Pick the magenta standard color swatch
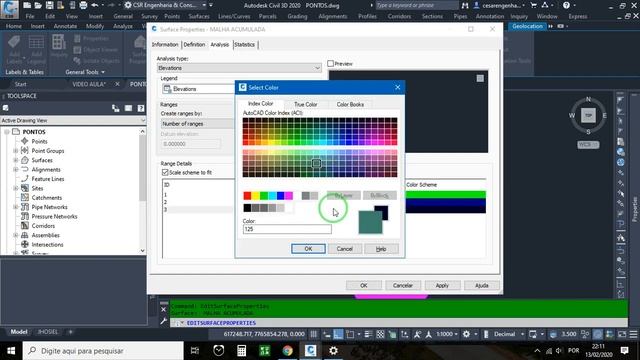Viewport: 640px width, 360px height. [x=289, y=196]
